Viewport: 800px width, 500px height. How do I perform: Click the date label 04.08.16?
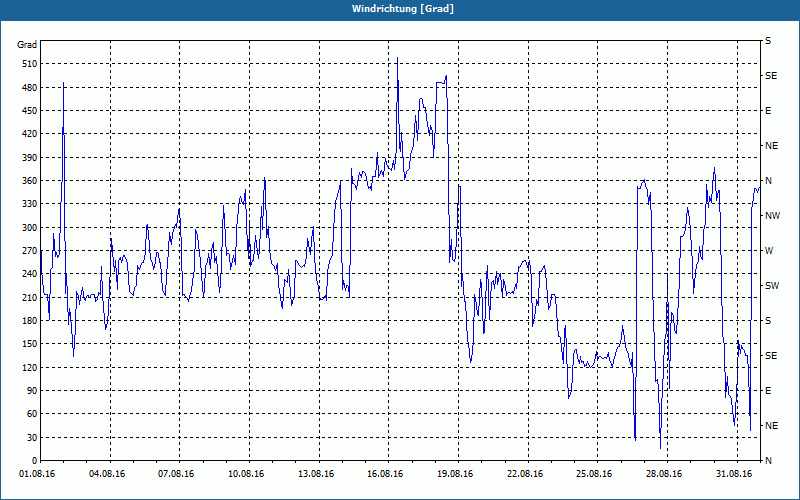click(x=107, y=474)
